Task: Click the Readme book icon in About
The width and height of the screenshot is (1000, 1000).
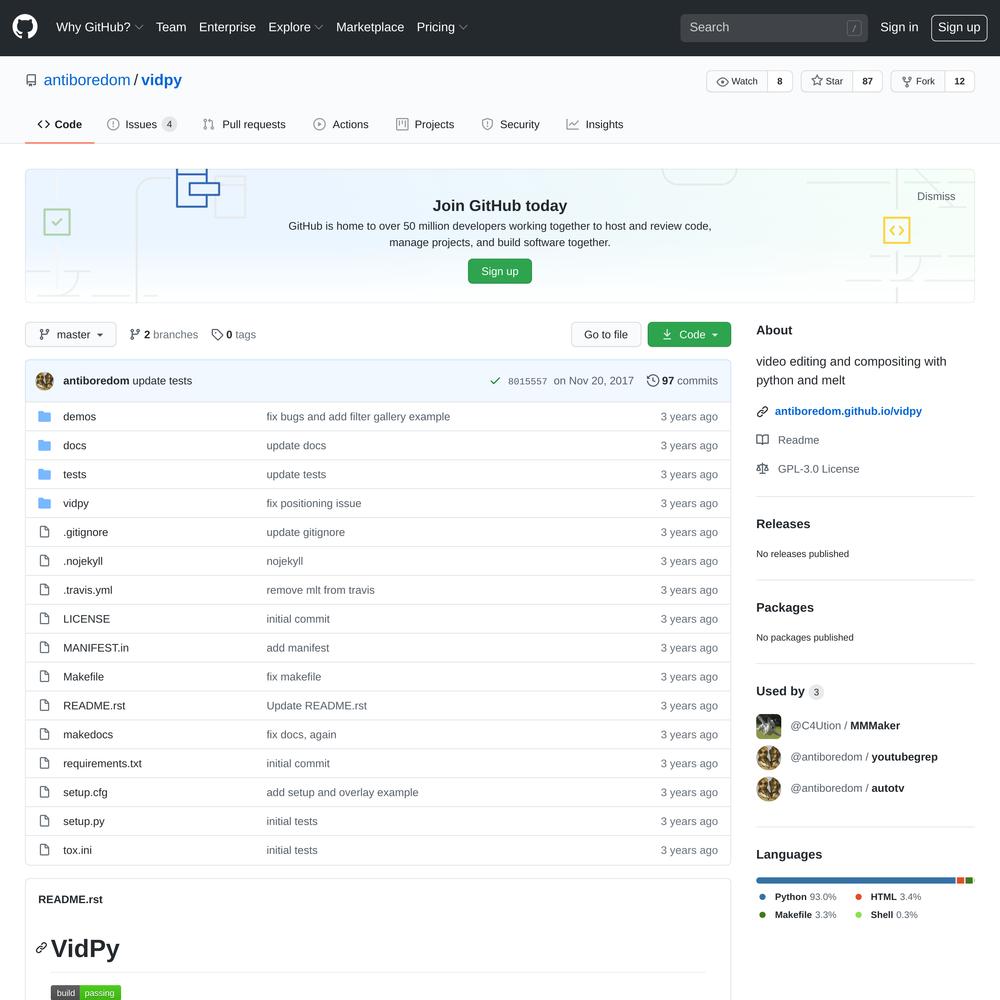Action: (x=762, y=440)
